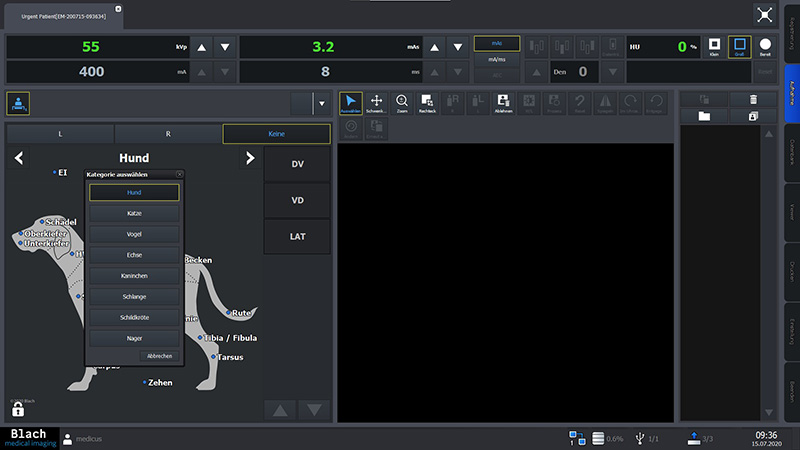Choose Katze in category list
Image resolution: width=800 pixels, height=450 pixels.
133,213
